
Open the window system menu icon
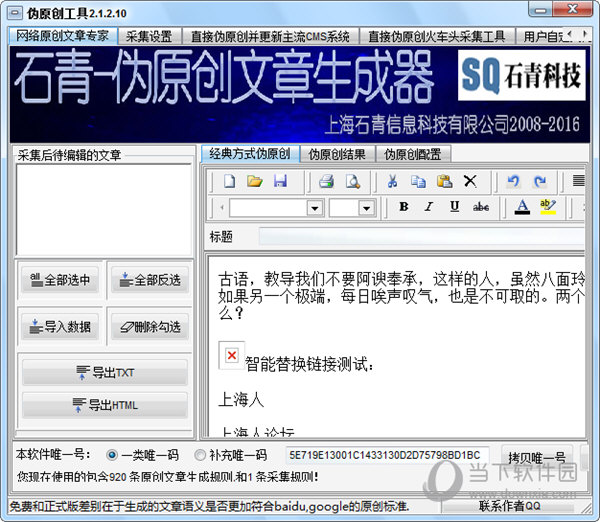coord(15,13)
